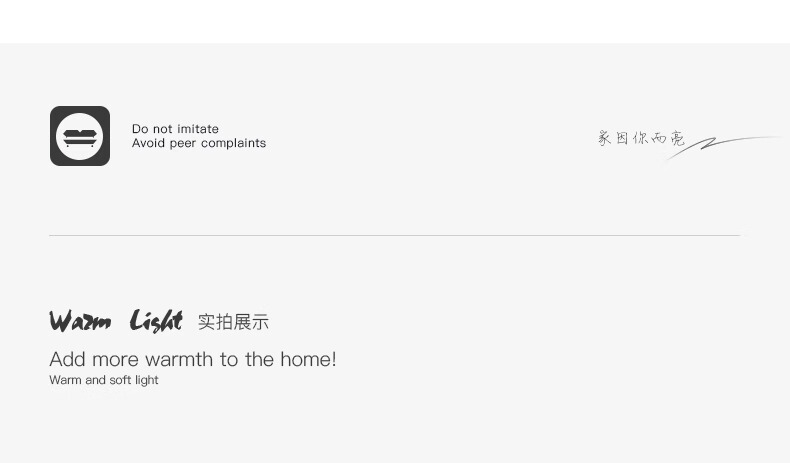Viewport: 790px width, 463px height.
Task: Click the white band at page top
Action: [x=395, y=22]
